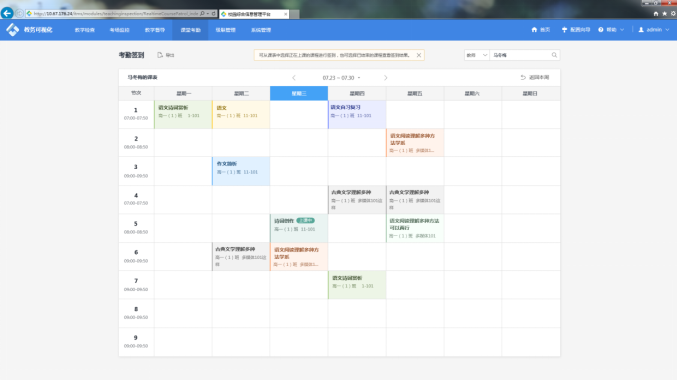Click the export document icon beside 考勤签到

click(x=160, y=55)
